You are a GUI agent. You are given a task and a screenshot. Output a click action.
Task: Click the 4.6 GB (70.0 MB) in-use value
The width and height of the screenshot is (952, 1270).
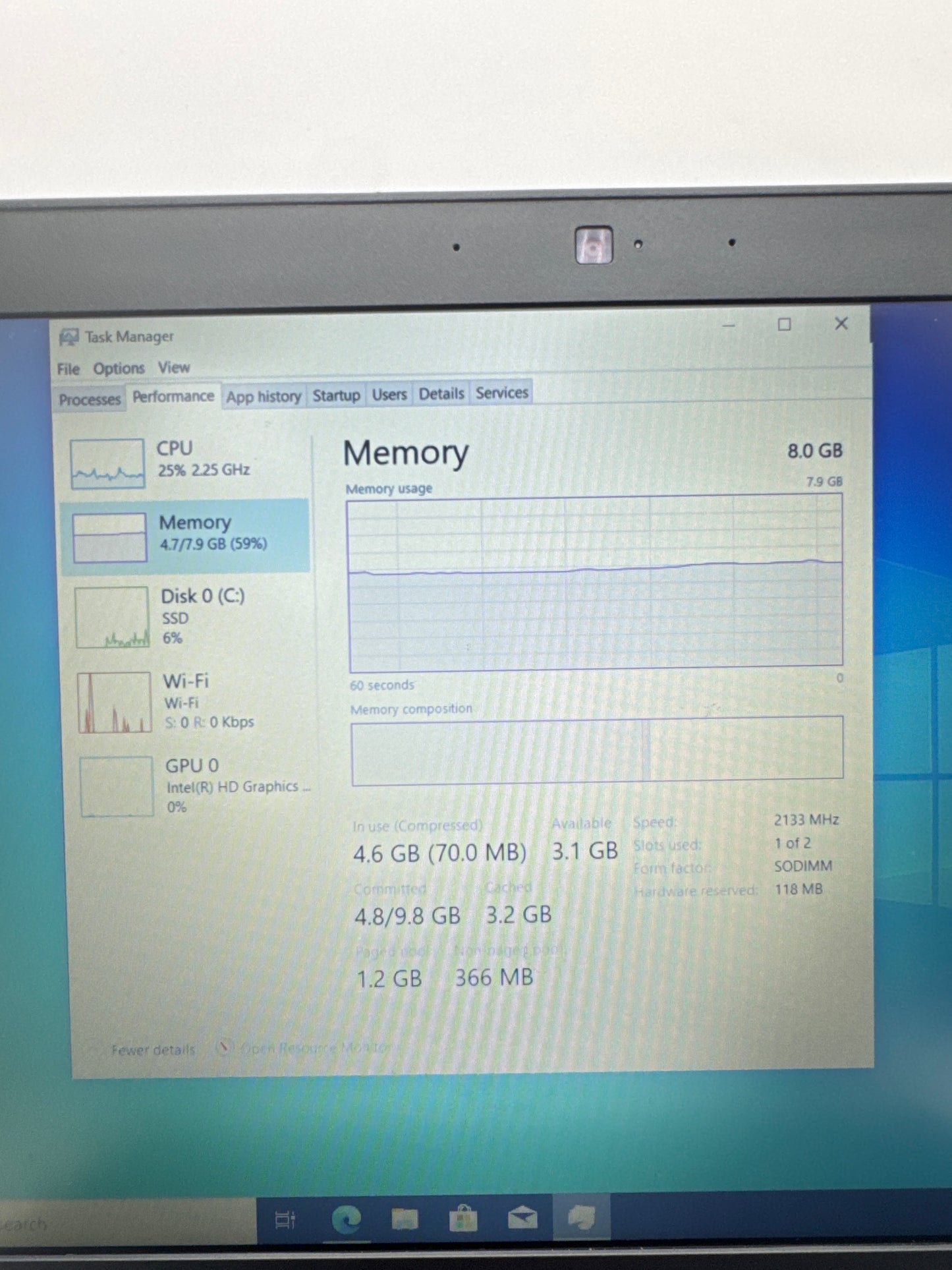pos(439,853)
